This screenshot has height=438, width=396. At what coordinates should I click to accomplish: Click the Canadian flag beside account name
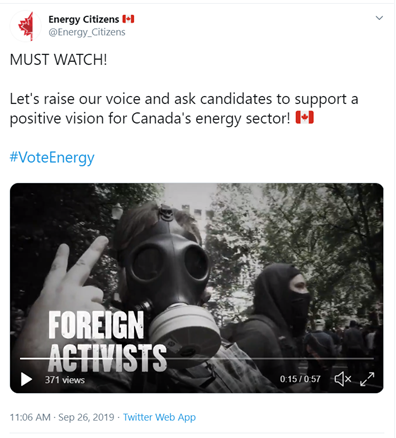pyautogui.click(x=128, y=19)
